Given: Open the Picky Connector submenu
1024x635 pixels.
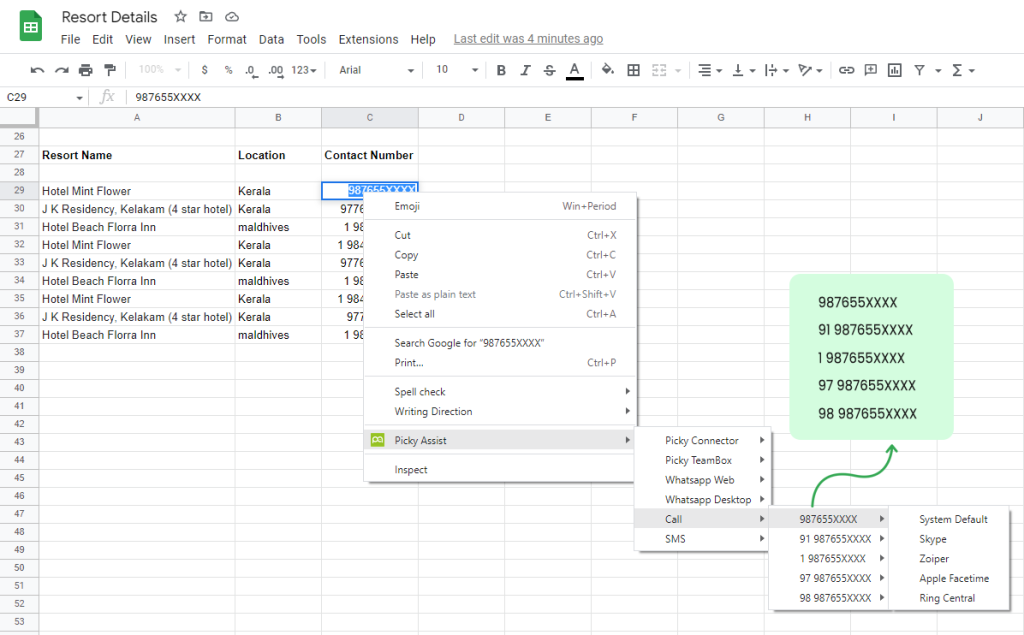Looking at the screenshot, I should click(x=702, y=440).
